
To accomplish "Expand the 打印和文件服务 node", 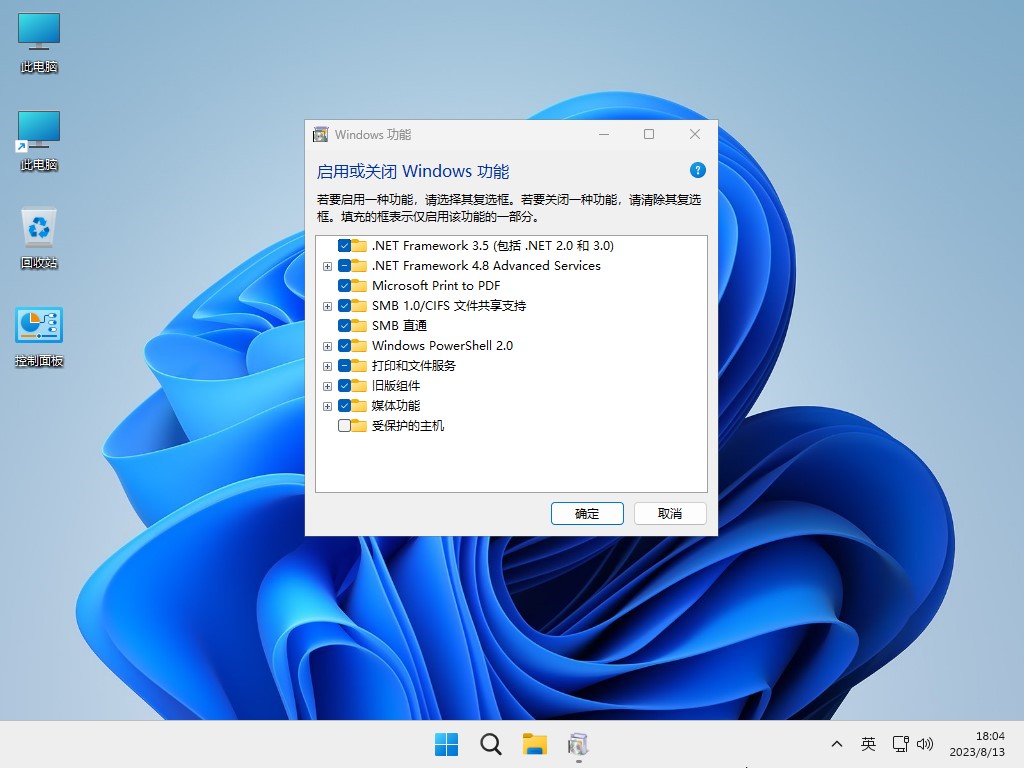I will [x=327, y=366].
